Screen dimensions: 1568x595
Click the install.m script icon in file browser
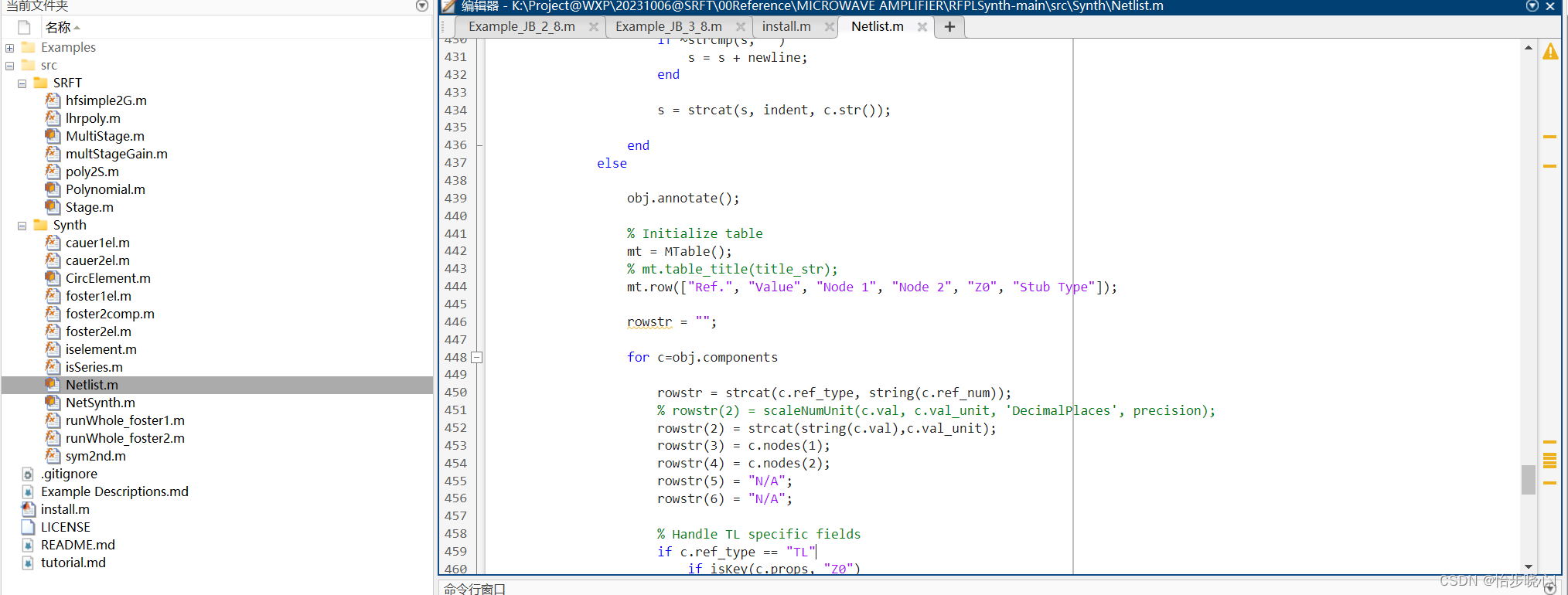(x=28, y=509)
